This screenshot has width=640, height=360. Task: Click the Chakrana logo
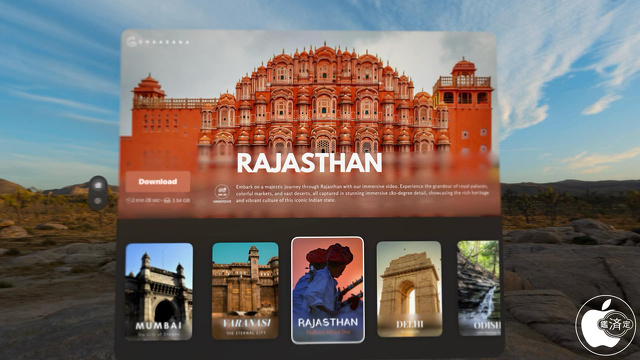[158, 42]
